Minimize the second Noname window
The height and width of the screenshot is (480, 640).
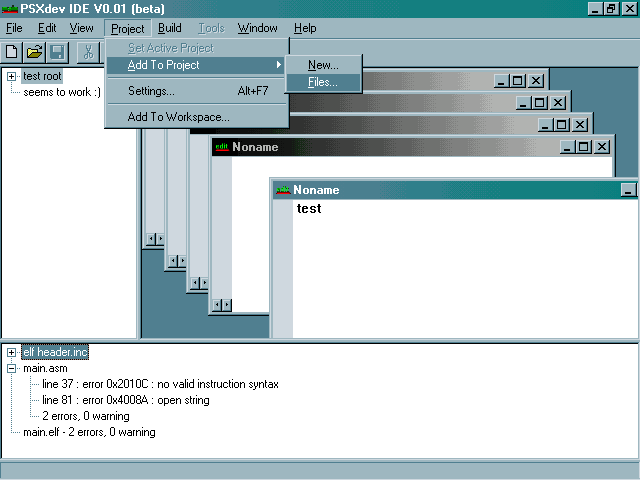567,147
